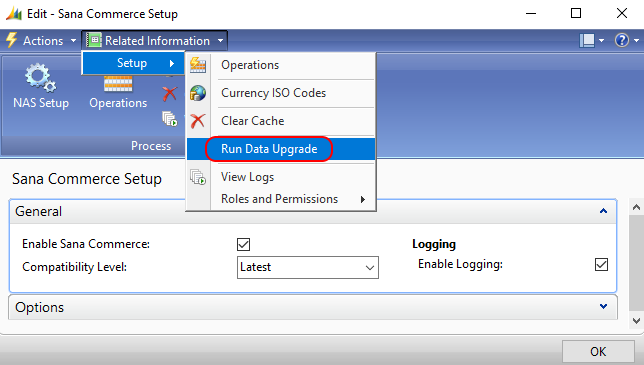Viewport: 644px width, 365px height.
Task: Click the Operations icon in Setup submenu
Action: coord(198,65)
